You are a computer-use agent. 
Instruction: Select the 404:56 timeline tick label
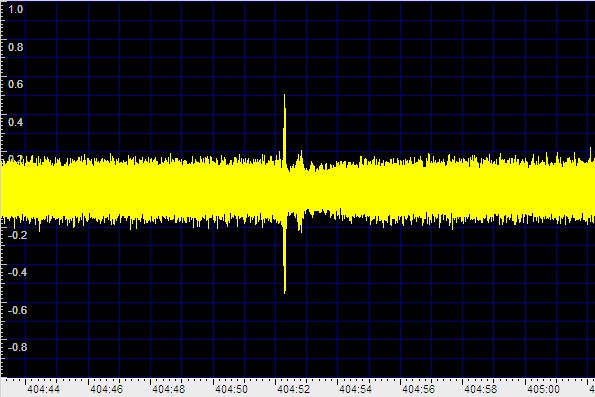(x=418, y=389)
